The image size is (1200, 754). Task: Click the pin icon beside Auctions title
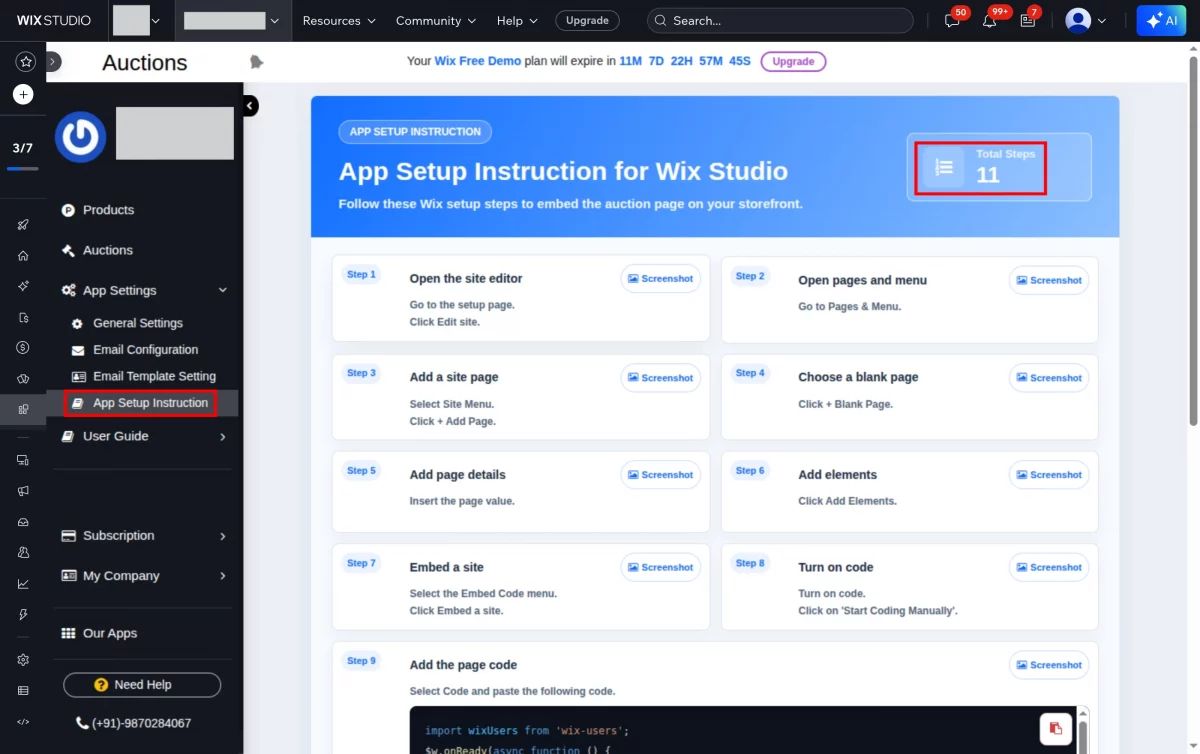256,62
